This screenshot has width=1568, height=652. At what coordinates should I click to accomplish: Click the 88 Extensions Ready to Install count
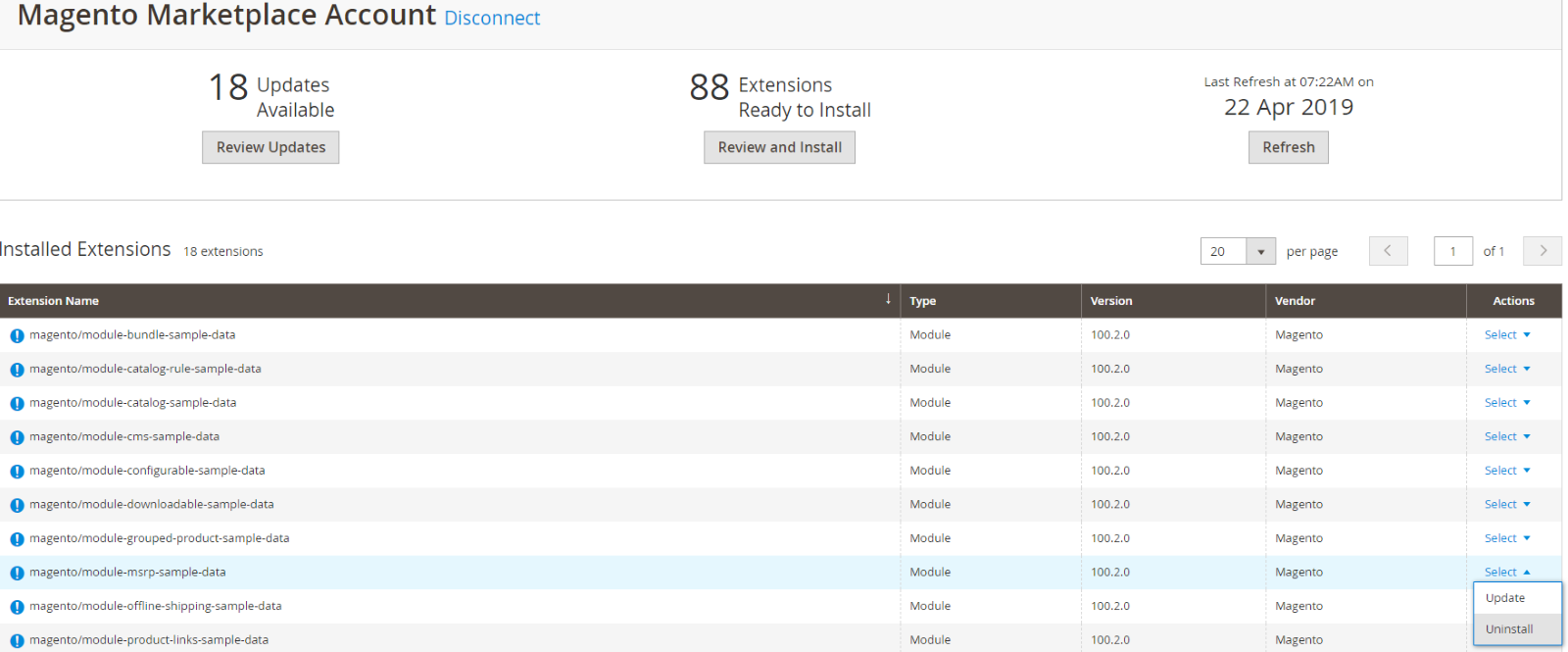tap(780, 96)
